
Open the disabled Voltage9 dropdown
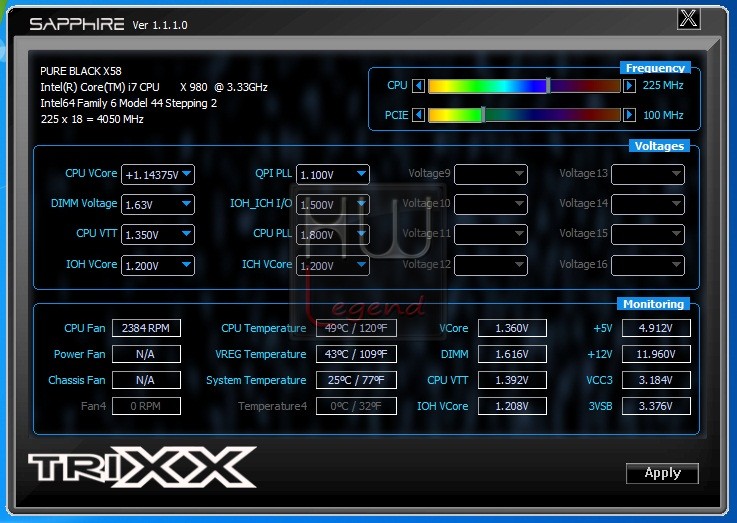point(491,174)
